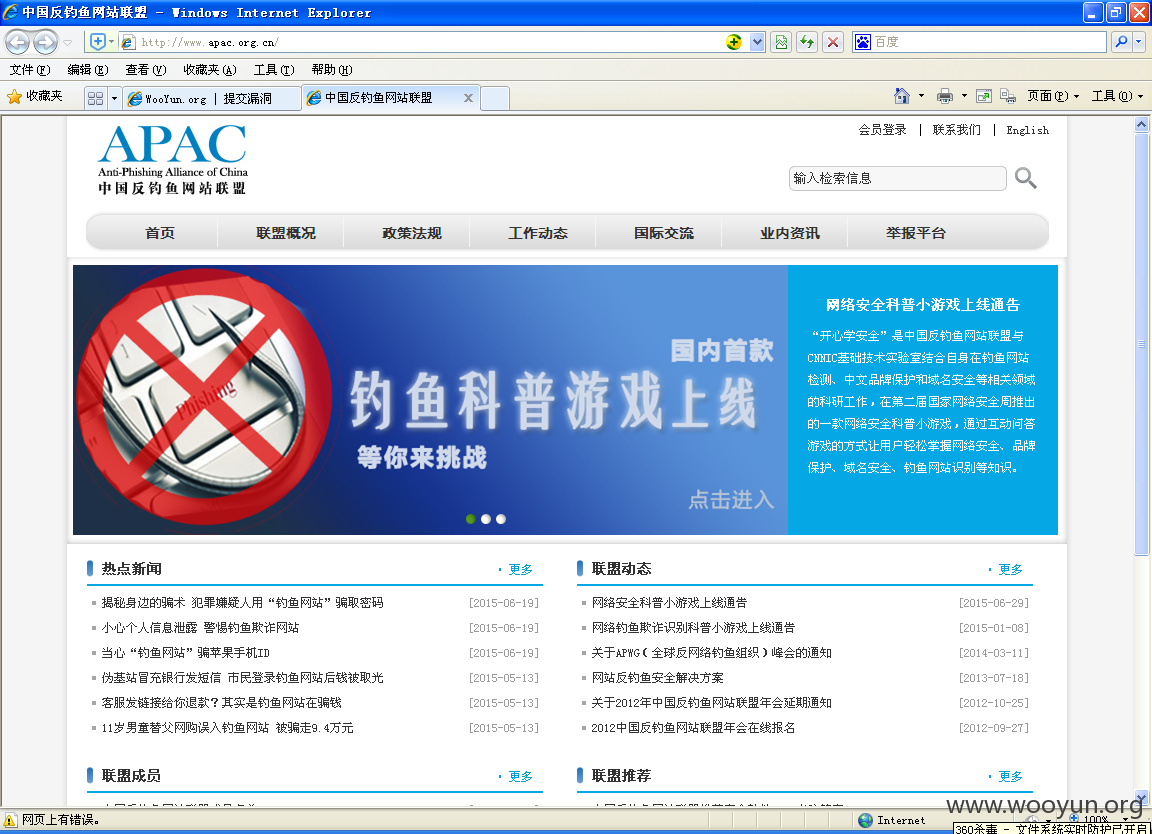Open the 帮助 menu
Screen dimensions: 1152x834
[x=331, y=70]
